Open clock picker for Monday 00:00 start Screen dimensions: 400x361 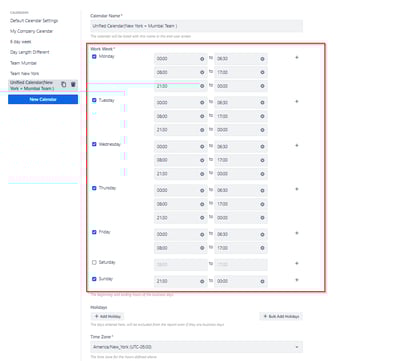click(x=202, y=59)
